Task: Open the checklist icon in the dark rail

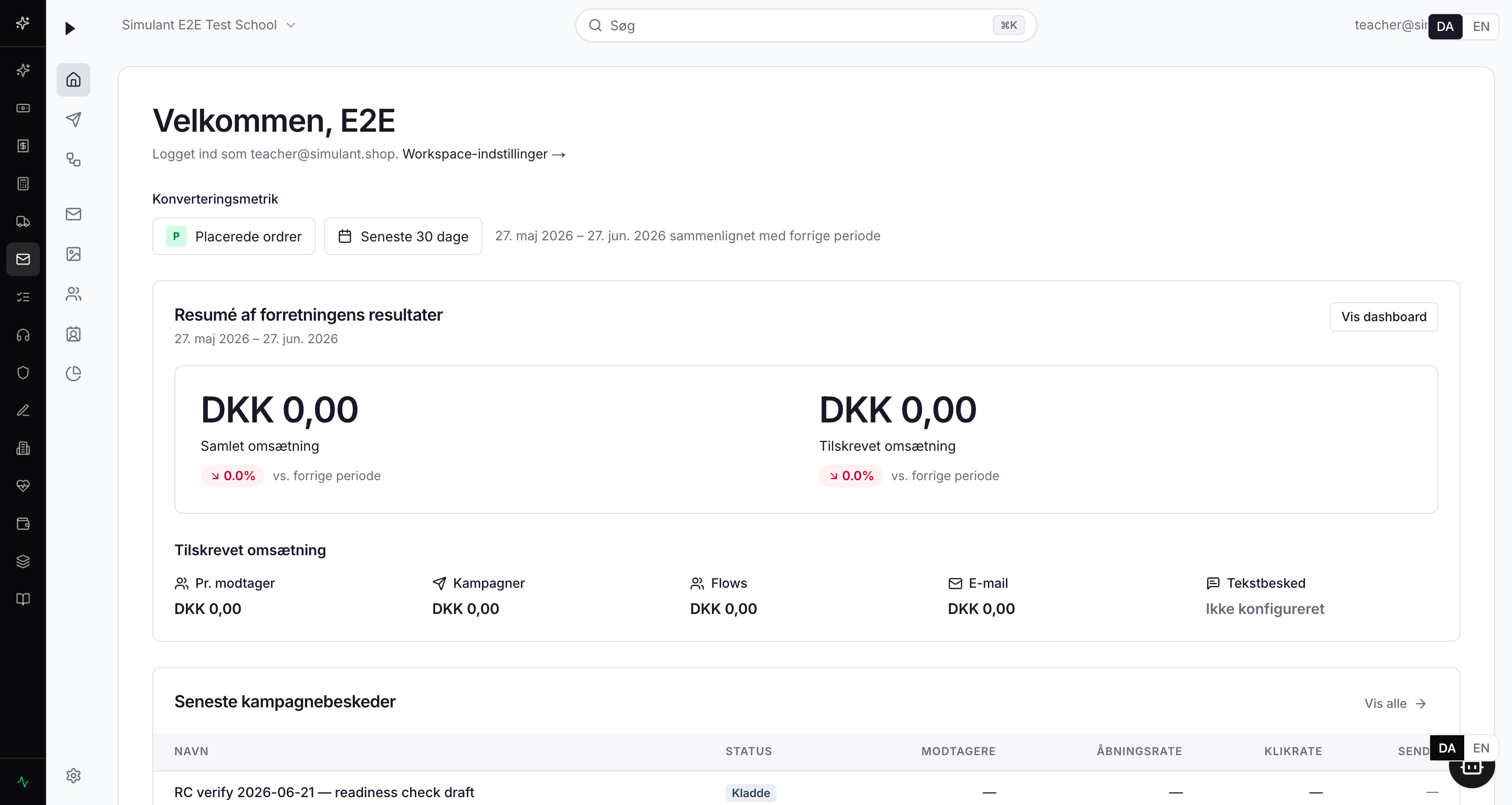Action: click(x=23, y=297)
